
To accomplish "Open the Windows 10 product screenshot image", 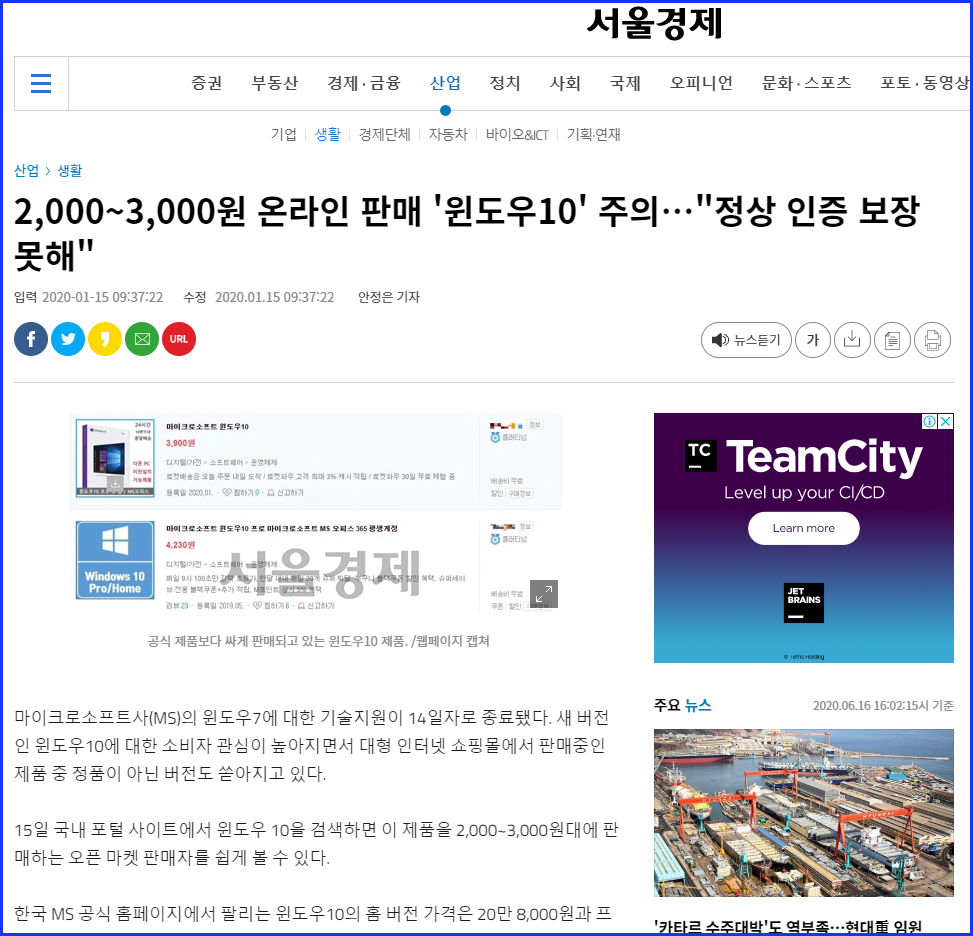I will click(315, 514).
